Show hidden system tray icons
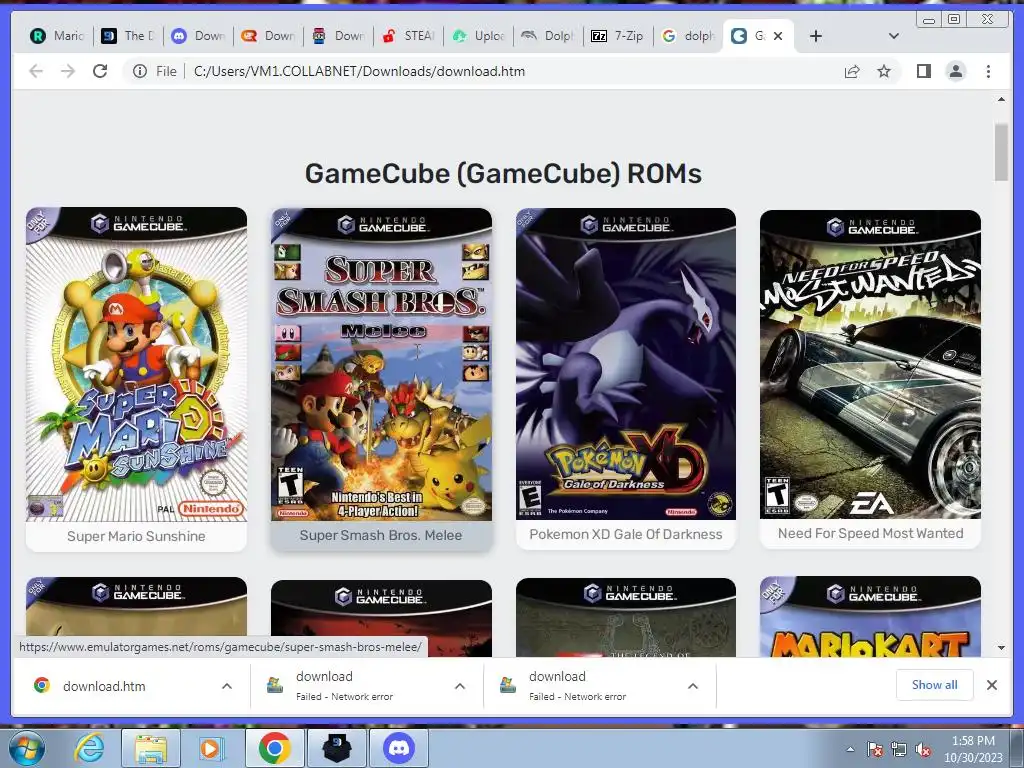This screenshot has width=1024, height=768. [x=850, y=749]
